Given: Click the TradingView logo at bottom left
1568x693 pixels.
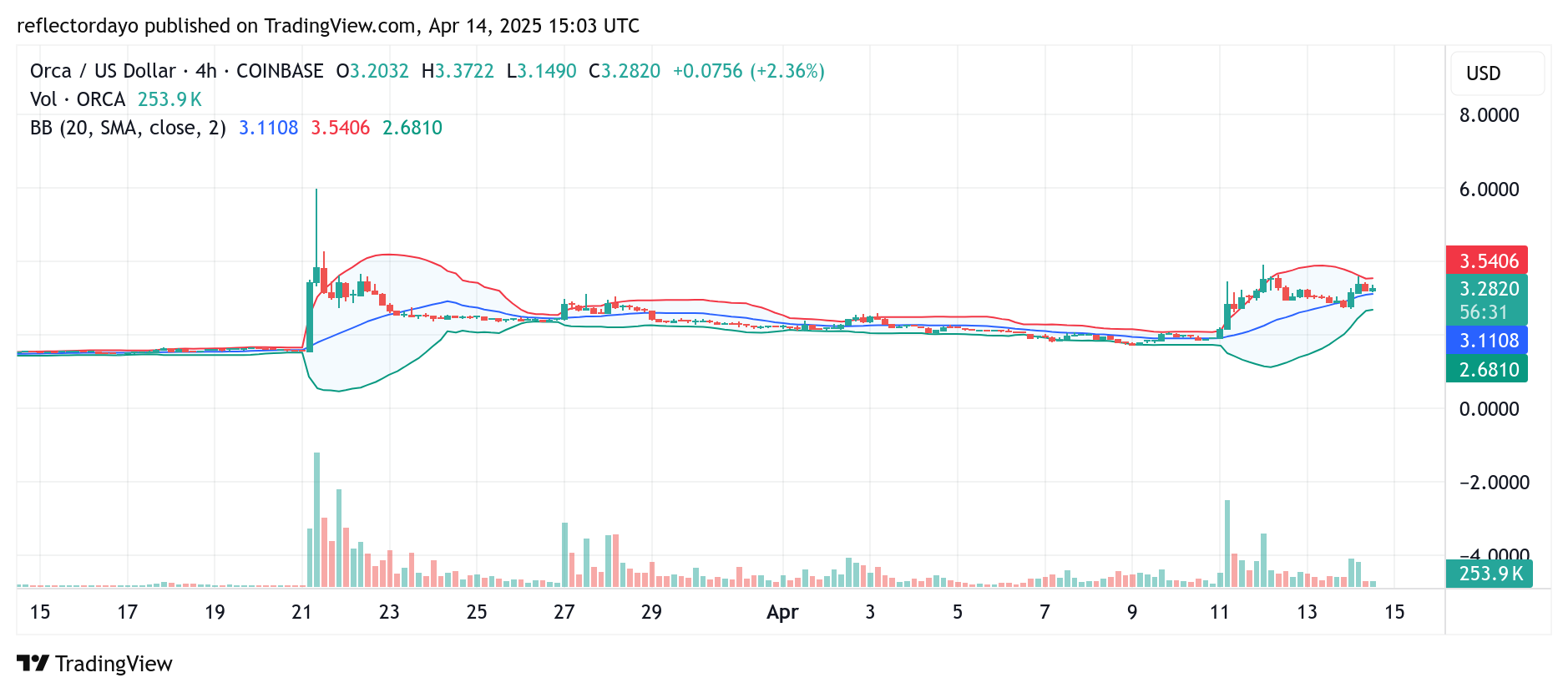Looking at the screenshot, I should 94,664.
